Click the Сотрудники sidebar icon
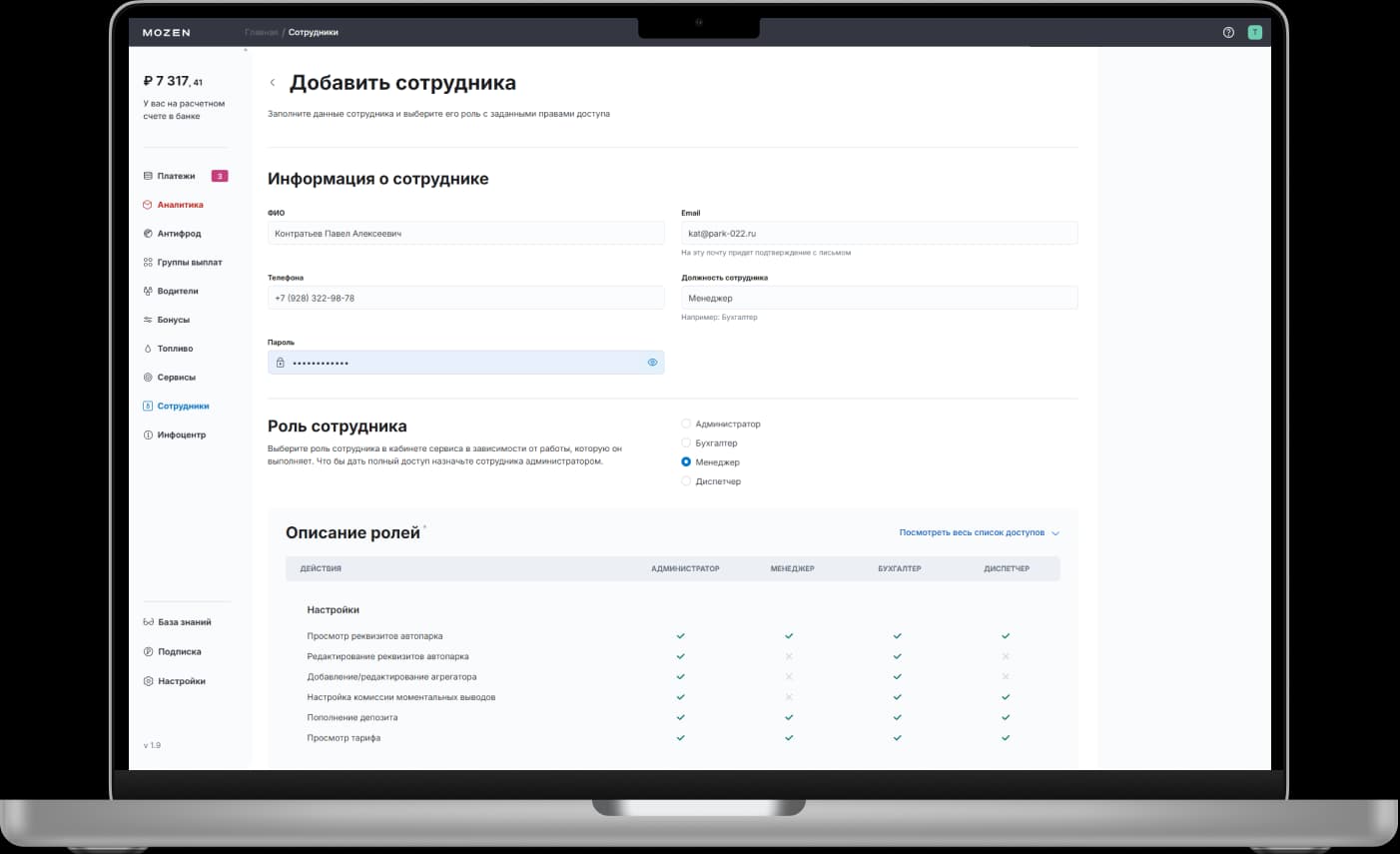This screenshot has height=854, width=1400. coord(148,407)
